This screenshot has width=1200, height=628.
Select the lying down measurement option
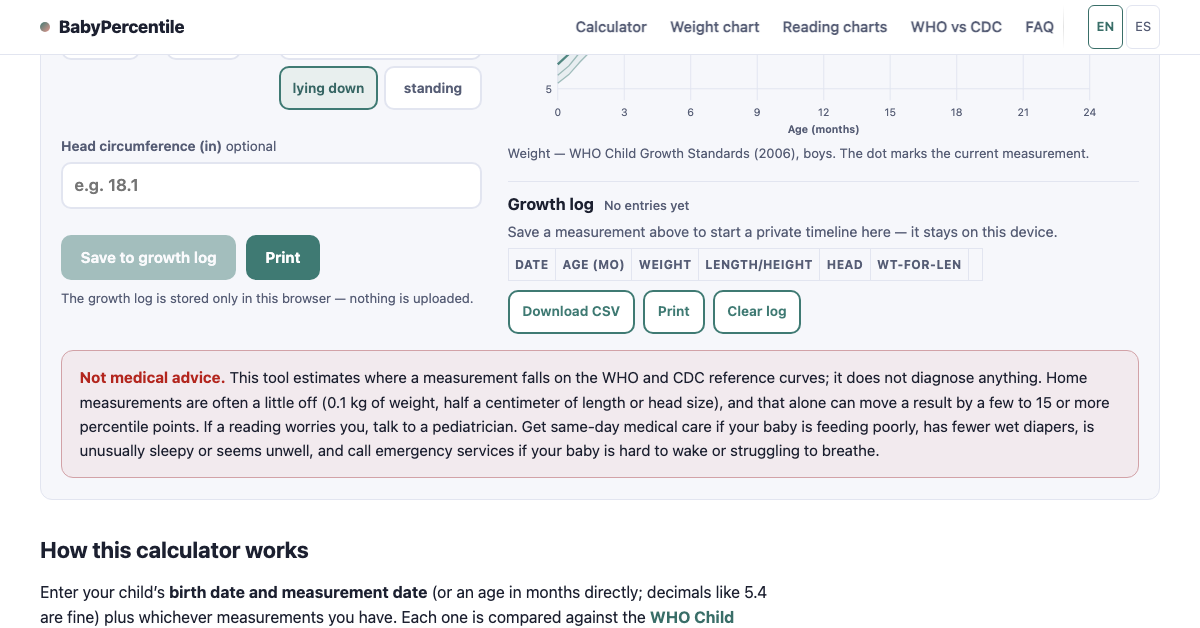click(x=328, y=88)
